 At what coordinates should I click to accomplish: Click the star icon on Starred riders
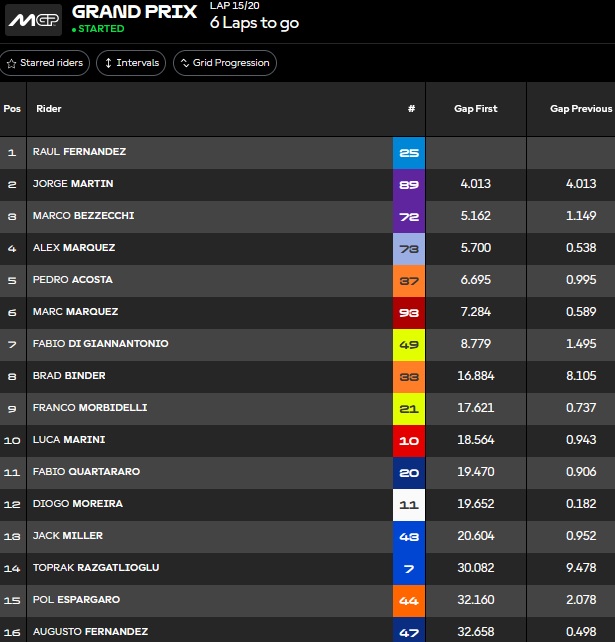coord(11,63)
